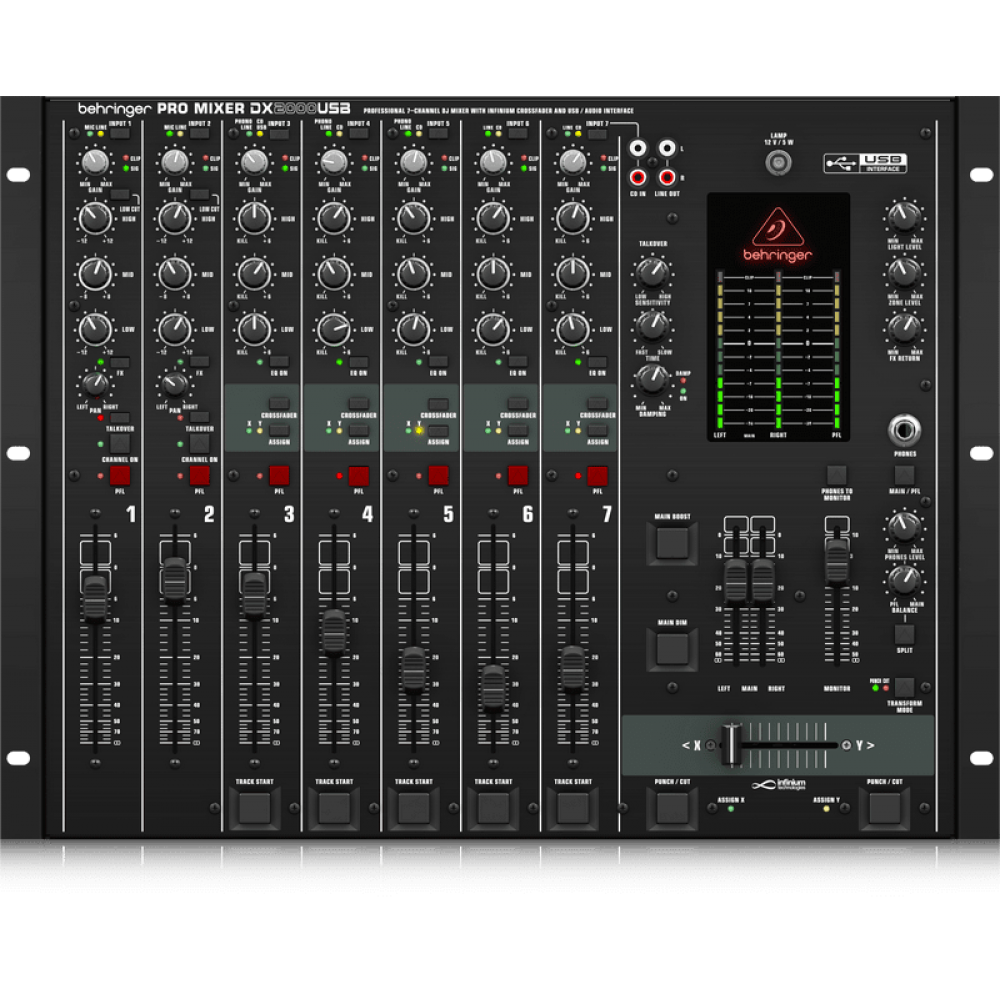Click the Phones headphone jack
This screenshot has height=1000, width=1000.
(x=904, y=430)
